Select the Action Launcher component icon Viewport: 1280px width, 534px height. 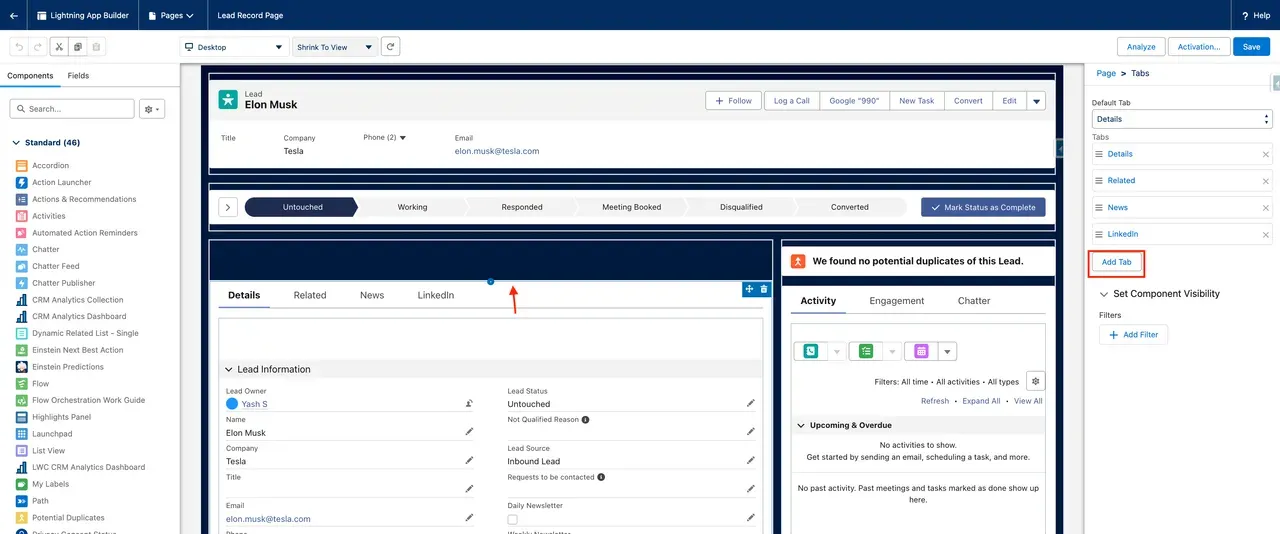click(x=22, y=182)
